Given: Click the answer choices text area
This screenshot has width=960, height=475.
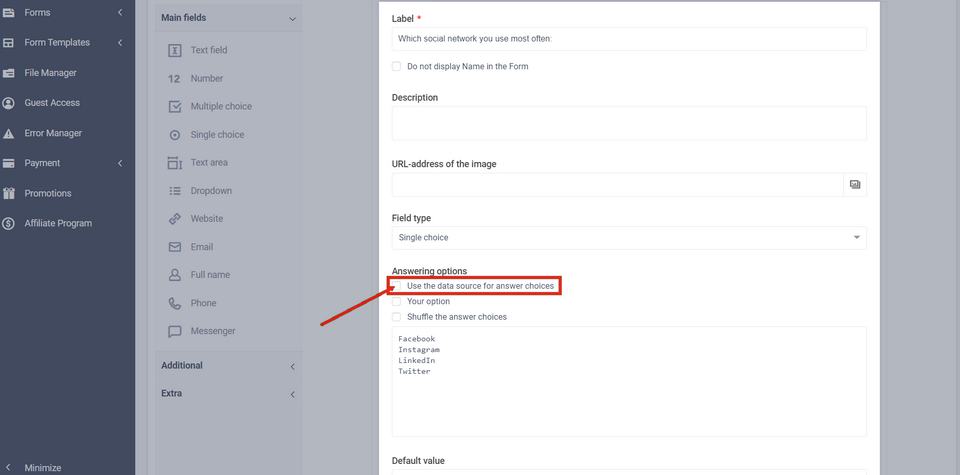Looking at the screenshot, I should 629,381.
